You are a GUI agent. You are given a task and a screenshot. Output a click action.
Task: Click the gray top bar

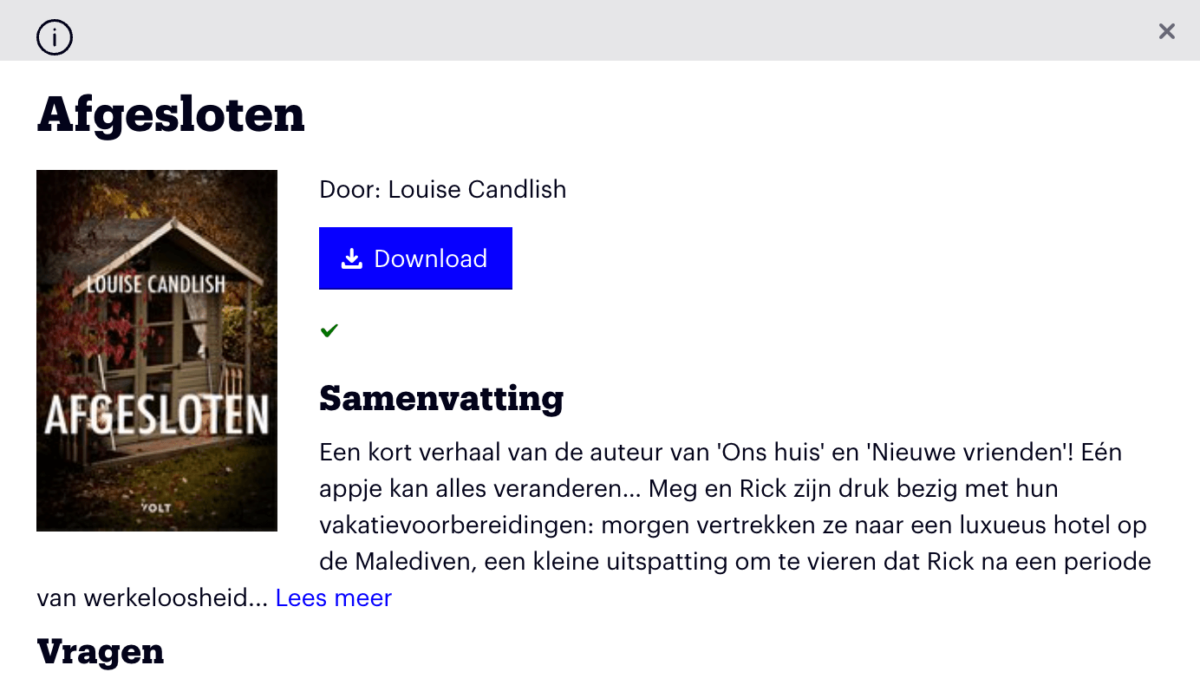pyautogui.click(x=600, y=30)
